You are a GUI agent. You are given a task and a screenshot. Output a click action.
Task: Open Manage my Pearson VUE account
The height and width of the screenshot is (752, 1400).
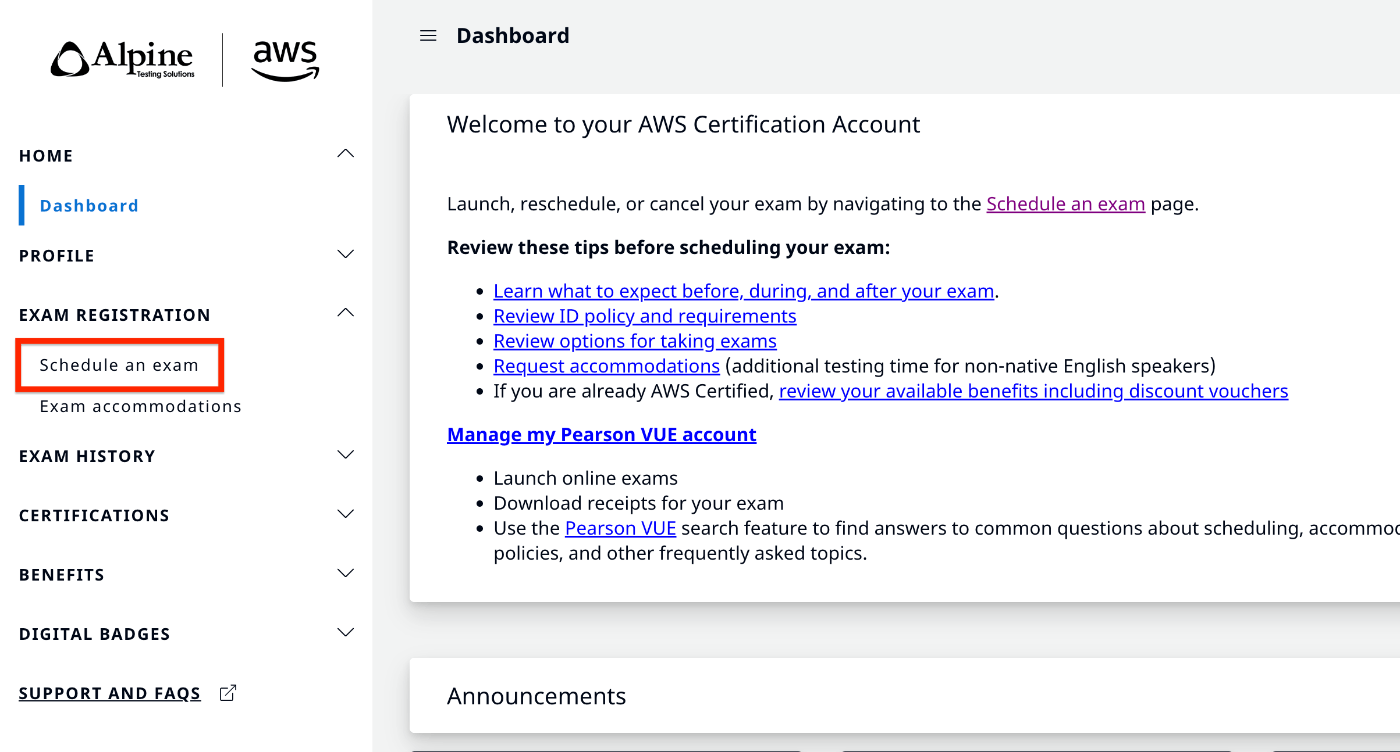[601, 435]
